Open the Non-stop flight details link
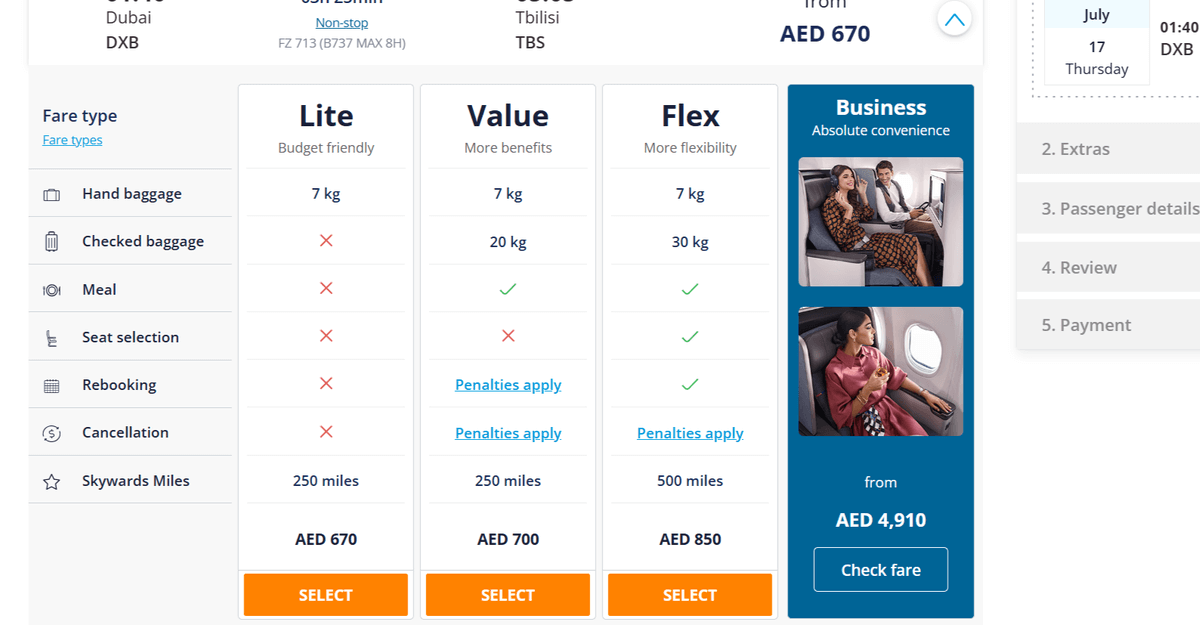 [342, 22]
